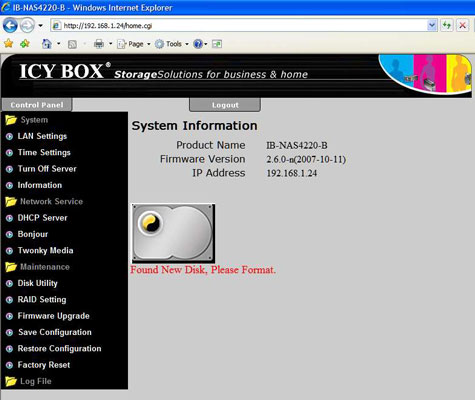Click the folder icon beside Log File
Viewport: 475px width, 400px height.
tap(11, 381)
